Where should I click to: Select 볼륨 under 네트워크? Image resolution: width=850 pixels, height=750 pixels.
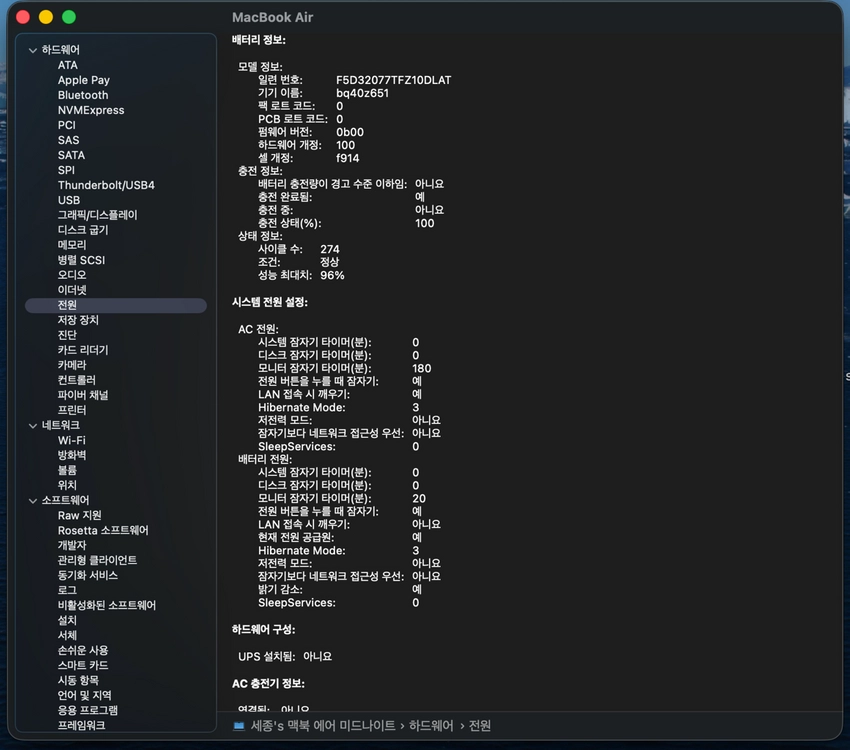(x=67, y=470)
